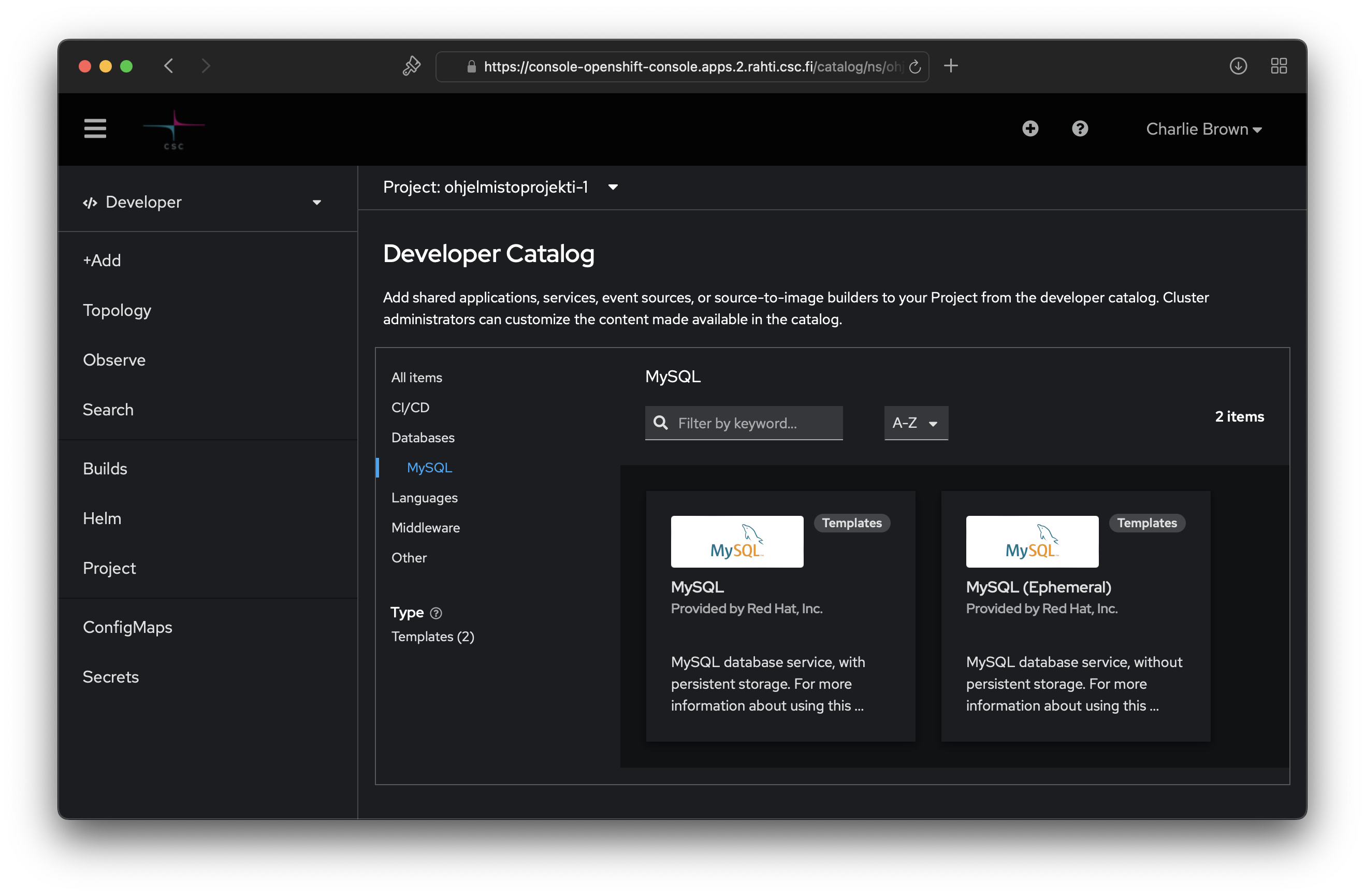Viewport: 1365px width, 896px height.
Task: Open the browser downloads icon
Action: click(x=1238, y=66)
